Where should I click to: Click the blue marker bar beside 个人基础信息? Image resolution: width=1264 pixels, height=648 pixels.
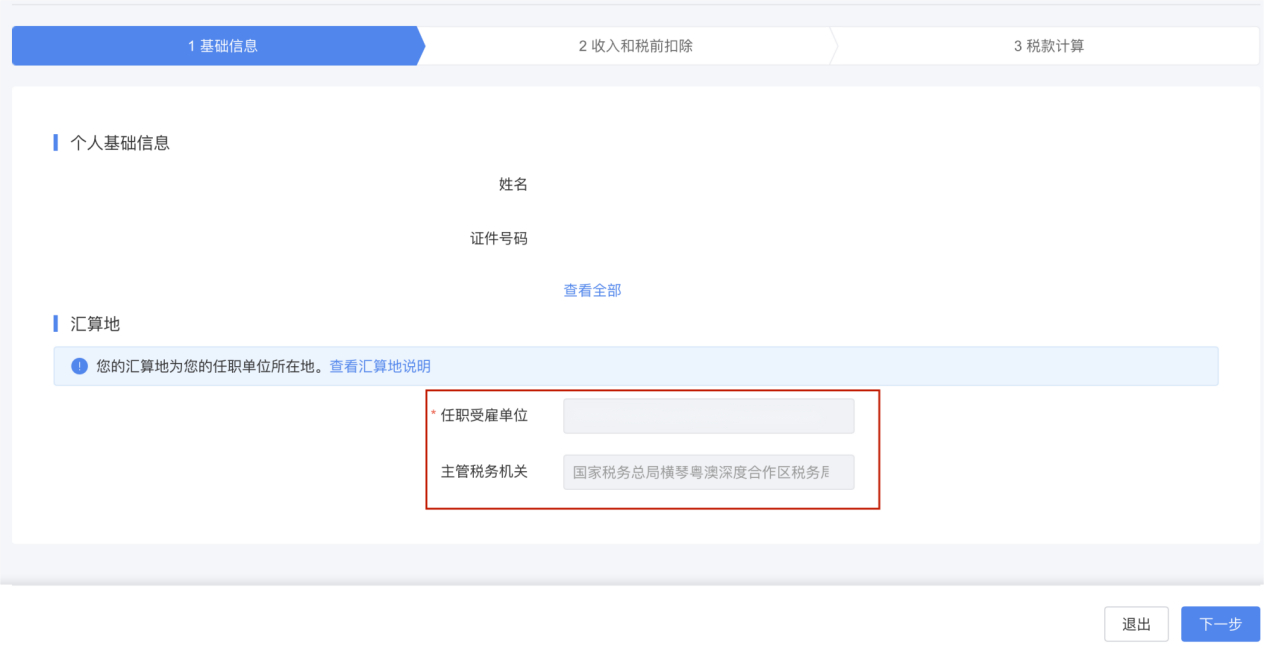point(56,143)
